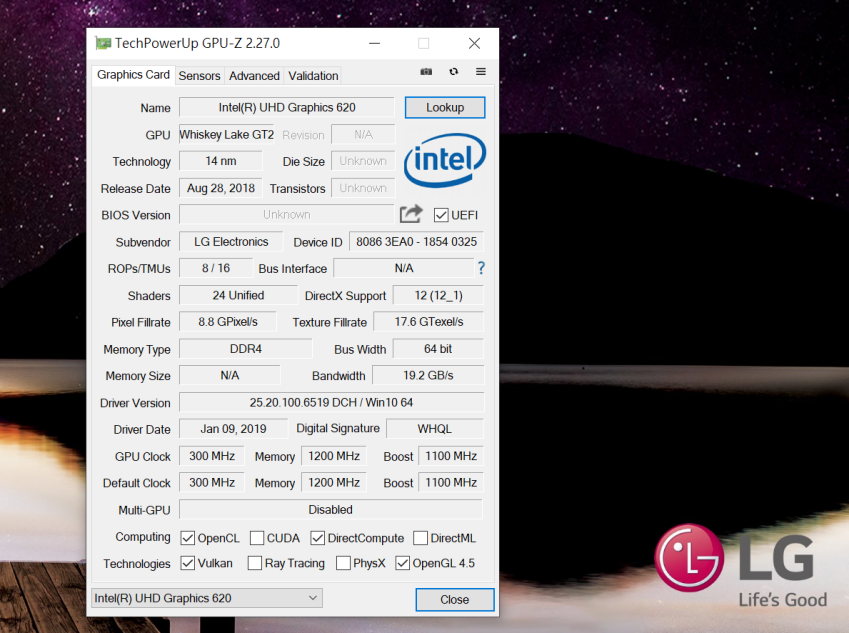Click the Pixel Fillrate value 8.8 GPixel/s
The height and width of the screenshot is (633, 849).
[227, 322]
